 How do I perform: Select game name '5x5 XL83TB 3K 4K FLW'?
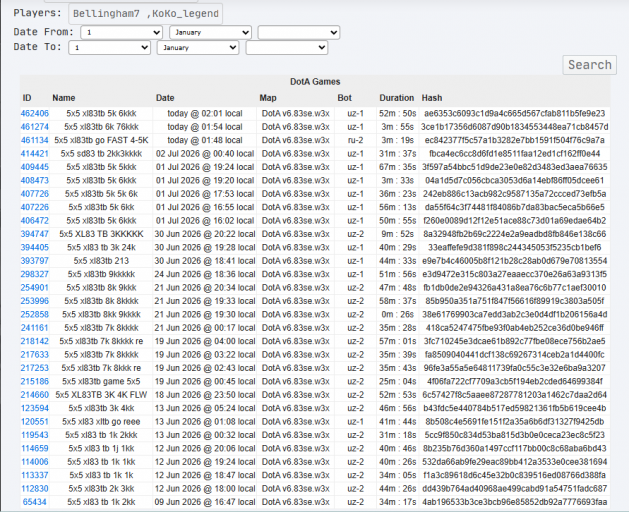click(101, 395)
